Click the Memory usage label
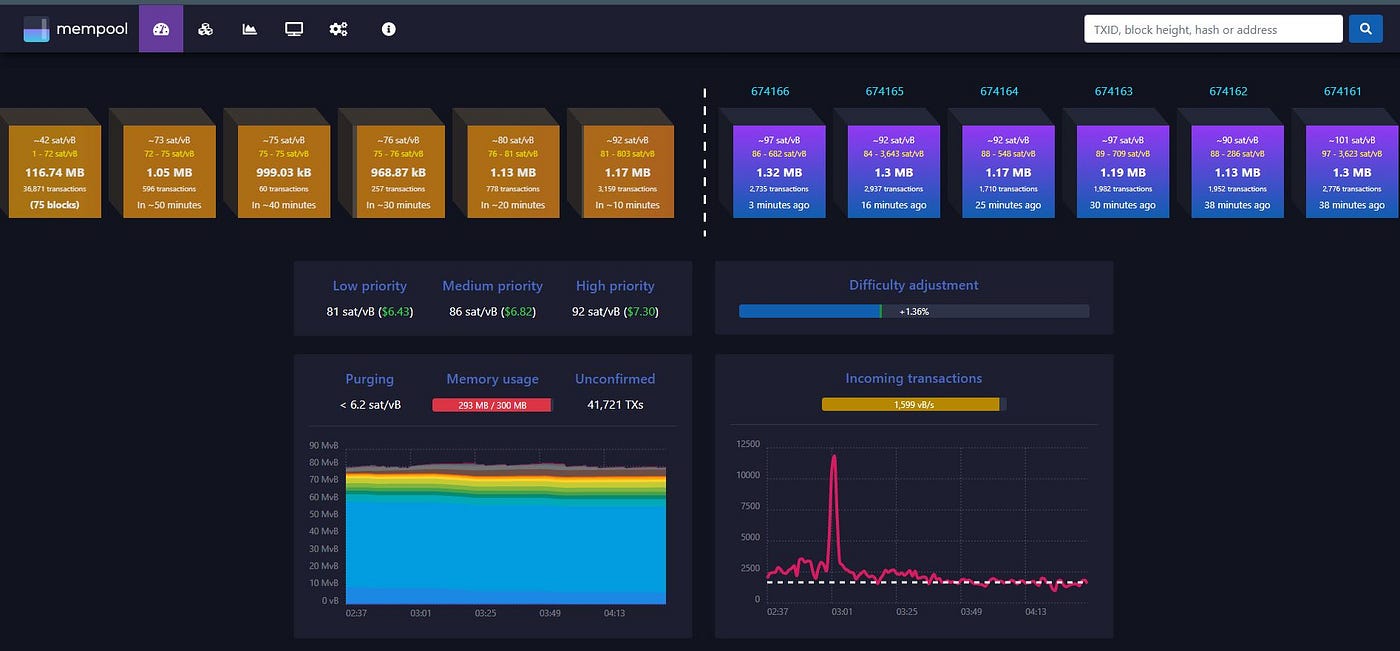The width and height of the screenshot is (1400, 651). pos(492,379)
